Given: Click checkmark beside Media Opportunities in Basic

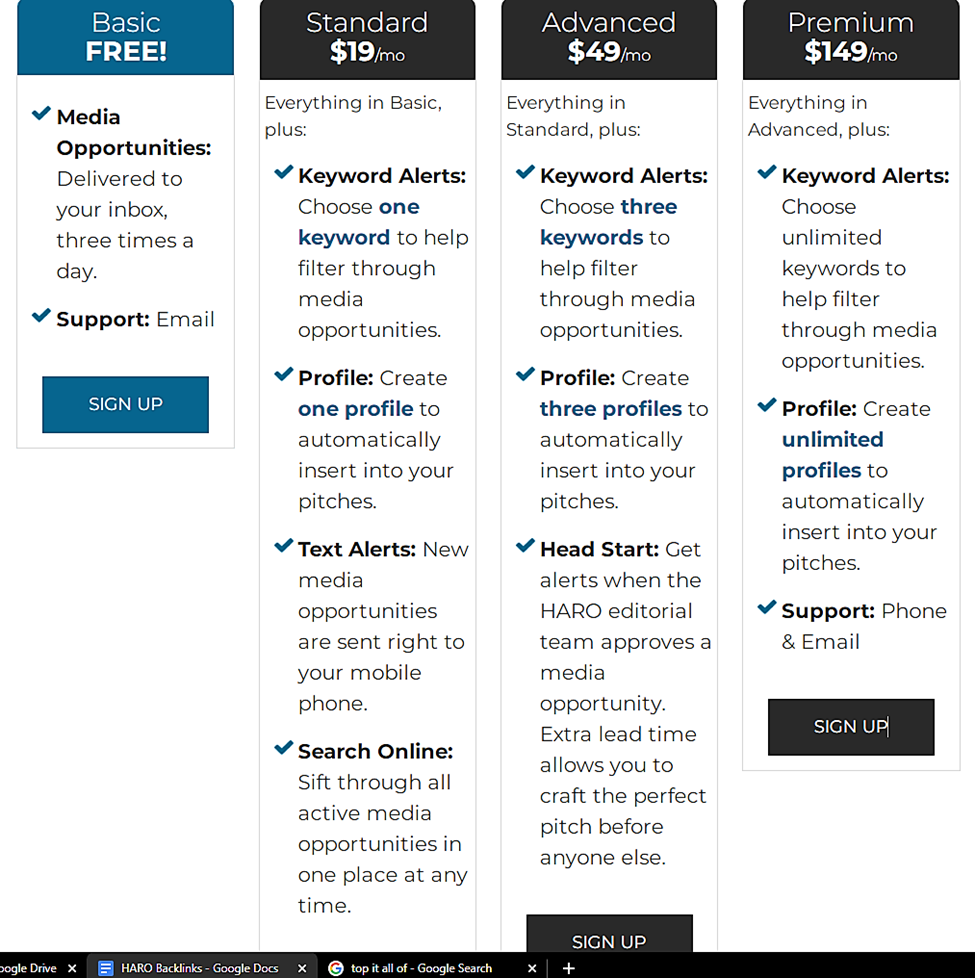Looking at the screenshot, I should (x=41, y=114).
